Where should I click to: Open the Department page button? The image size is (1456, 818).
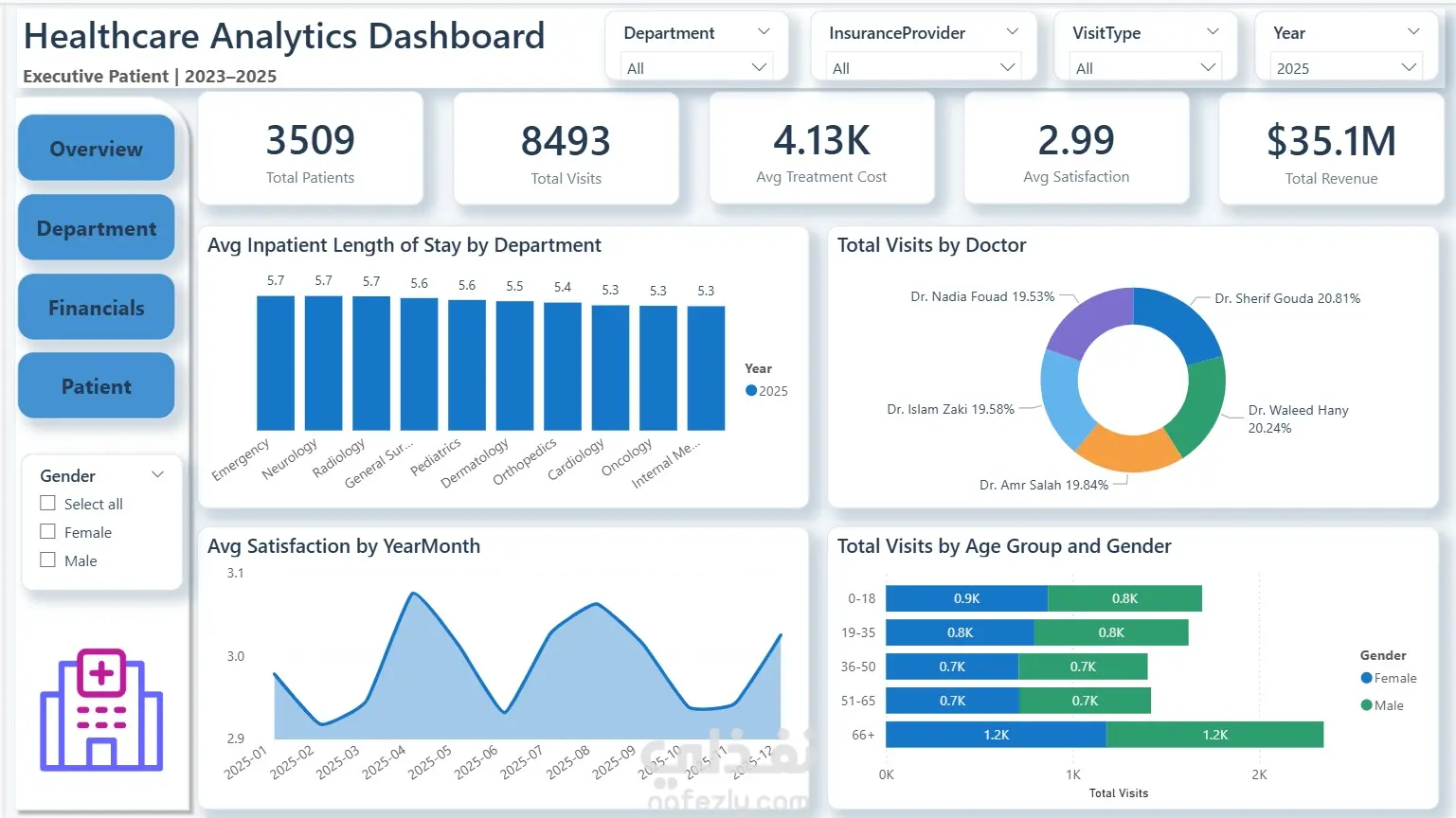point(97,227)
